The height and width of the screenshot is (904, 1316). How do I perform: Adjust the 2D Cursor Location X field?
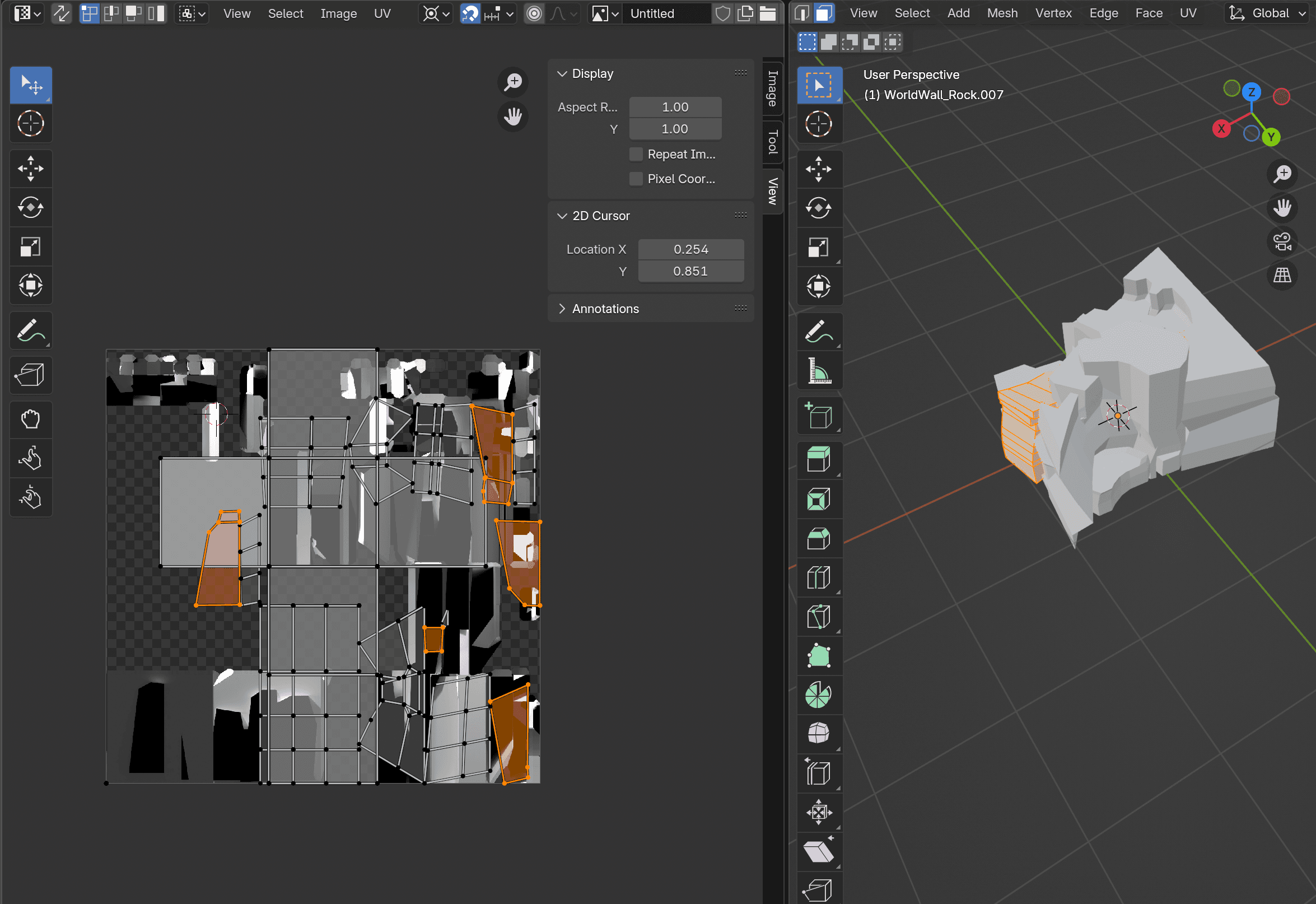click(690, 249)
